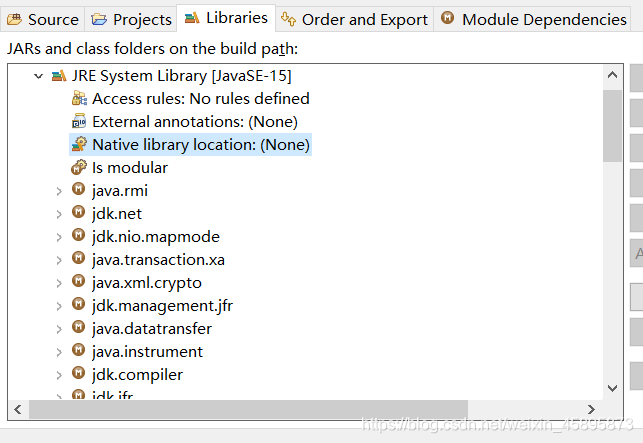Click the Module Dependencies tab icon
The width and height of the screenshot is (643, 443).
click(x=447, y=18)
